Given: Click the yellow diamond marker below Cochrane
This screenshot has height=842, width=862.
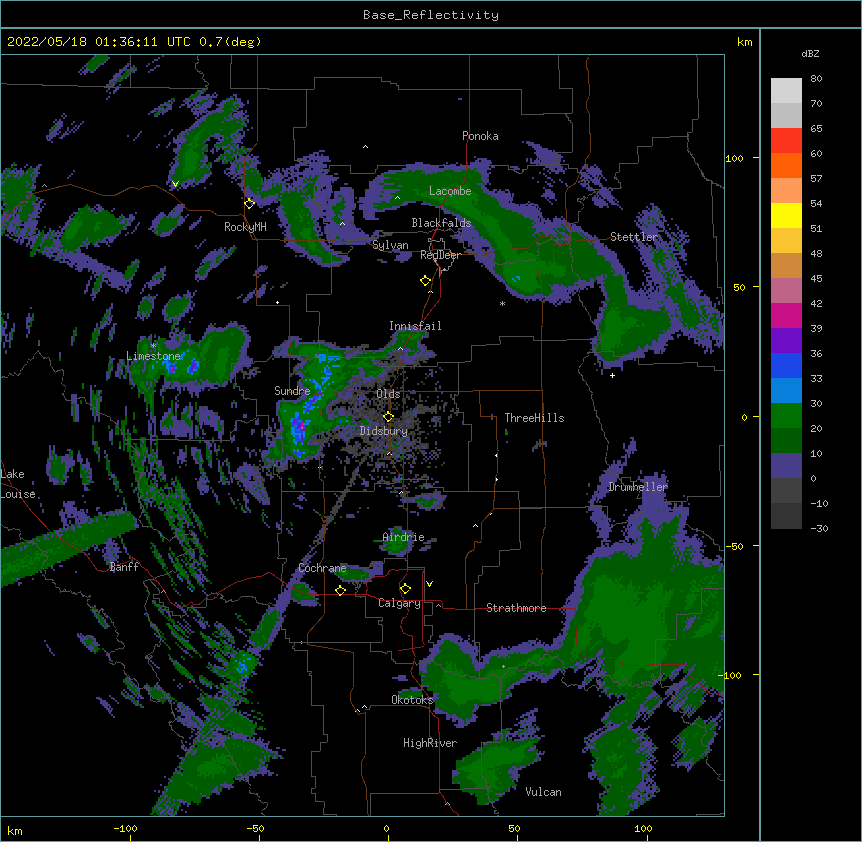Looking at the screenshot, I should (x=340, y=590).
